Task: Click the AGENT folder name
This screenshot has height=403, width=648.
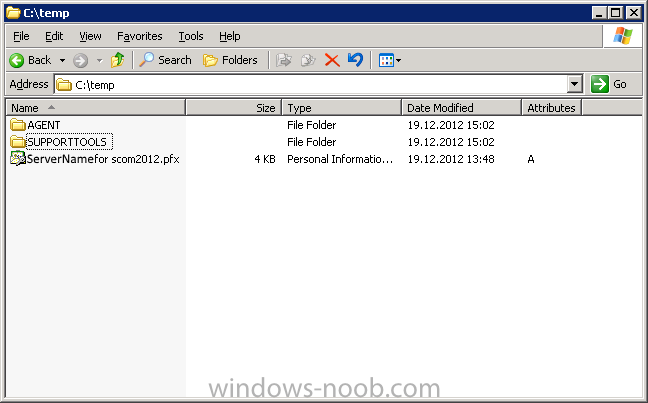Action: click(44, 125)
